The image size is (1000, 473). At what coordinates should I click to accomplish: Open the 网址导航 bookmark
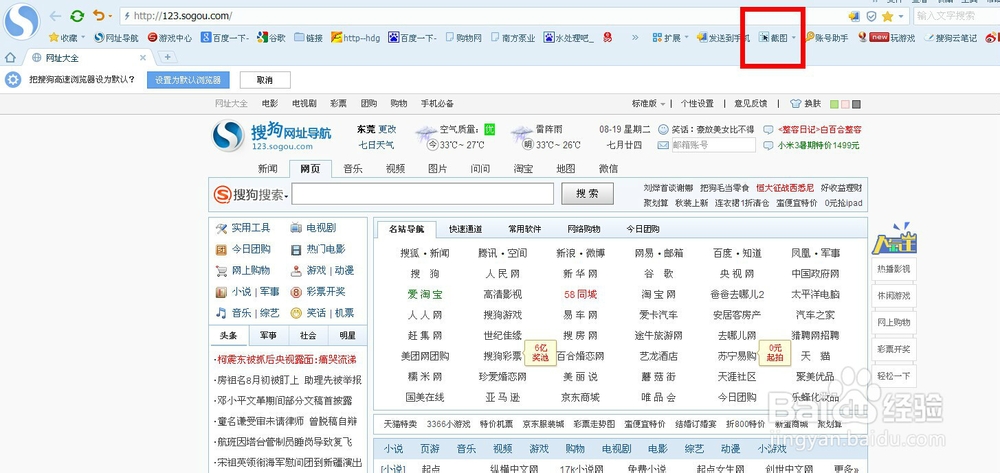click(x=116, y=38)
